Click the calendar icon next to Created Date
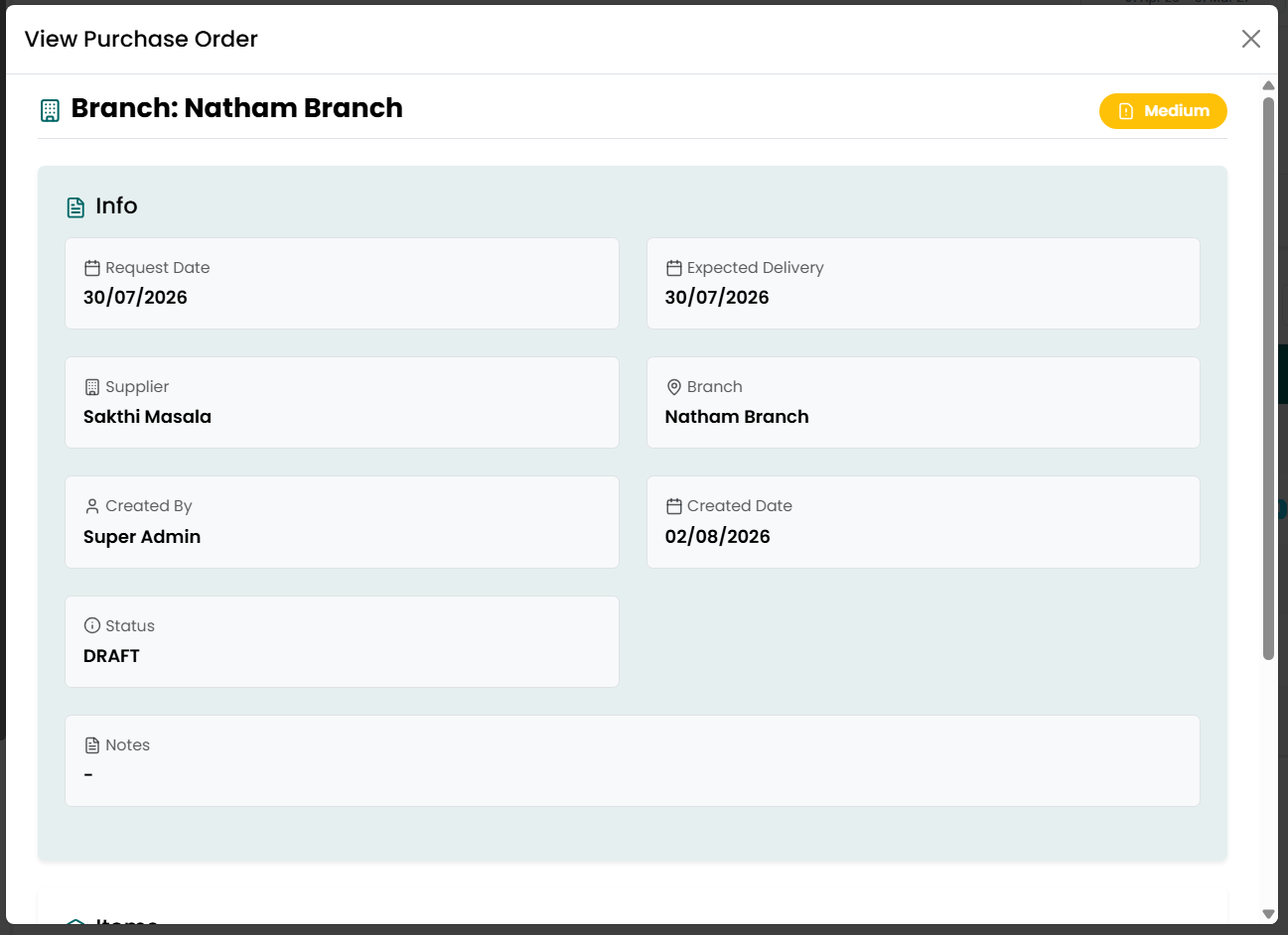This screenshot has width=1288, height=935. (x=674, y=506)
